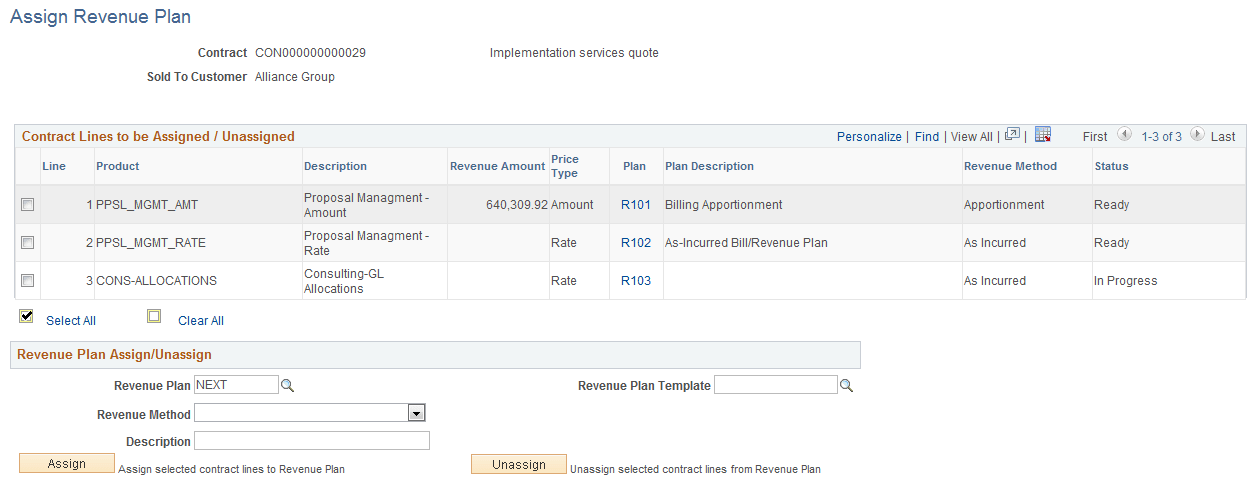Go to previous rows arrow icon
The width and height of the screenshot is (1253, 489).
point(1124,135)
